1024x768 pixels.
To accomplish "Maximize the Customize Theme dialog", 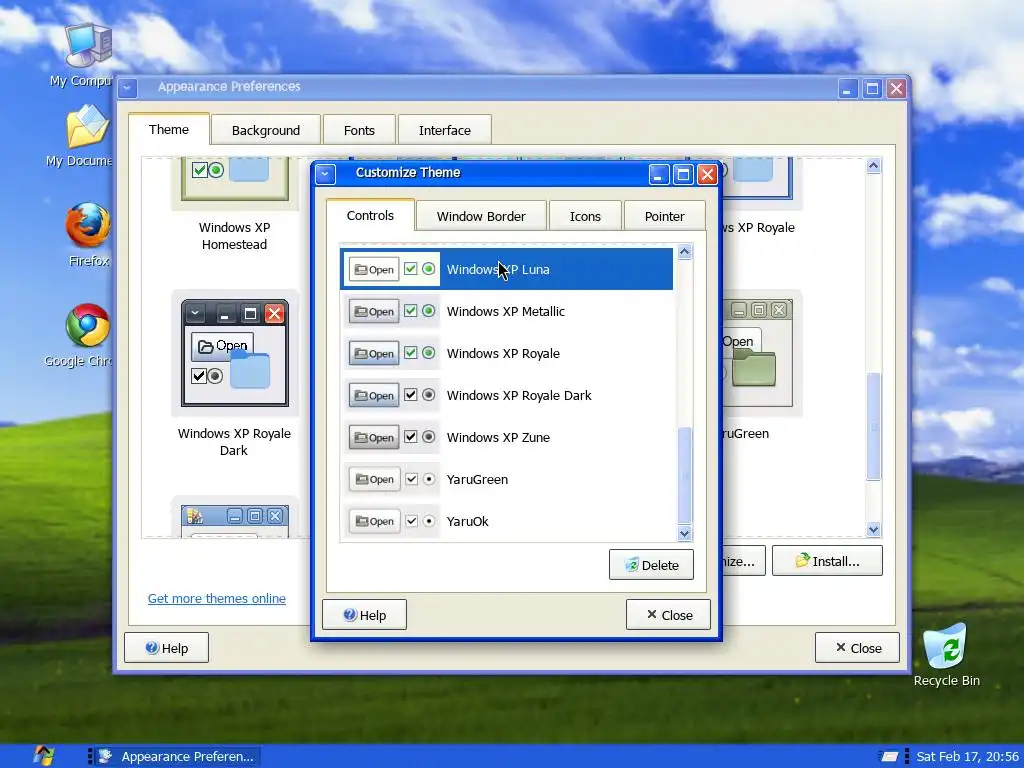I will click(x=683, y=174).
